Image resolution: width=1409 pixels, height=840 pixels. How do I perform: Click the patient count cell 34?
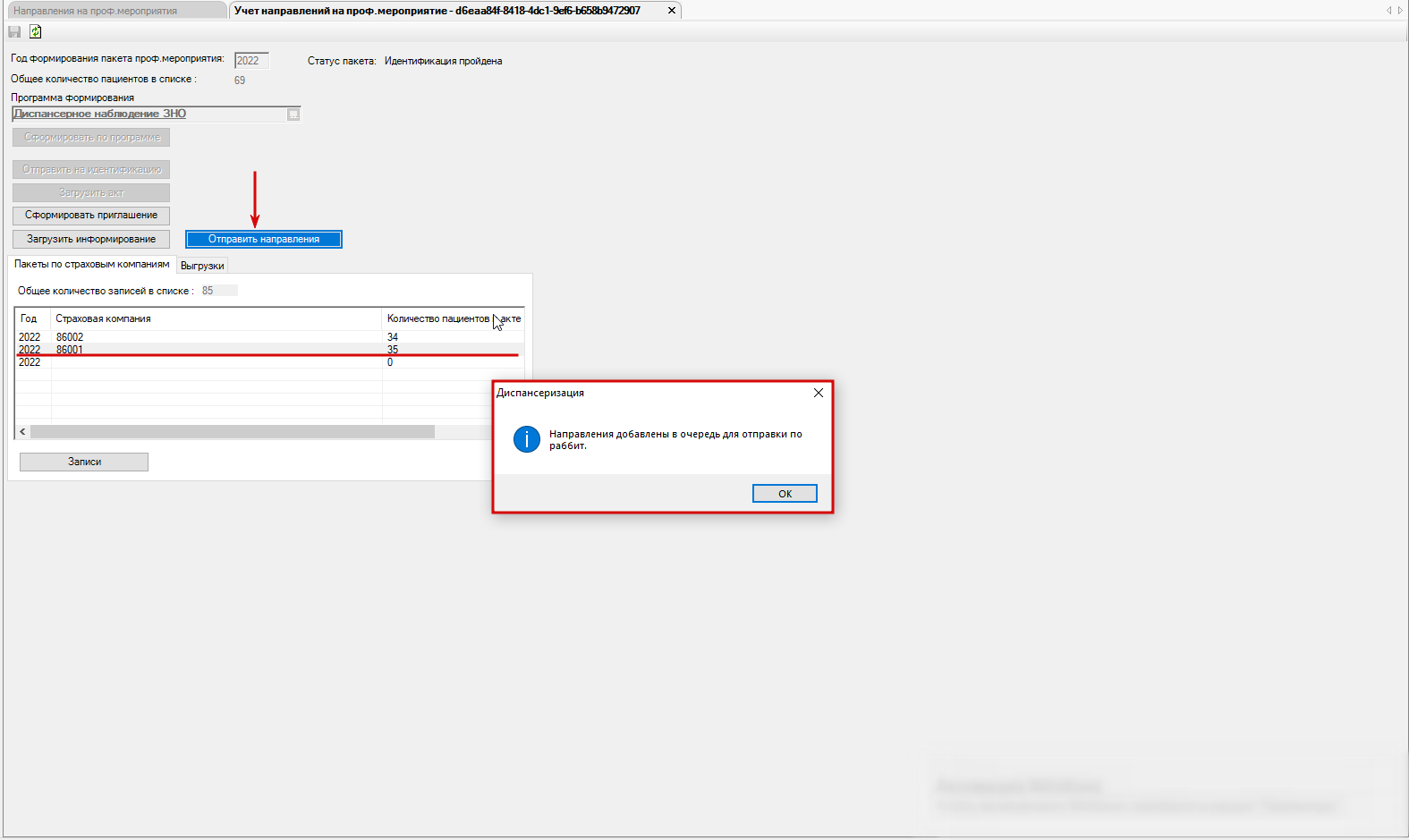point(393,337)
